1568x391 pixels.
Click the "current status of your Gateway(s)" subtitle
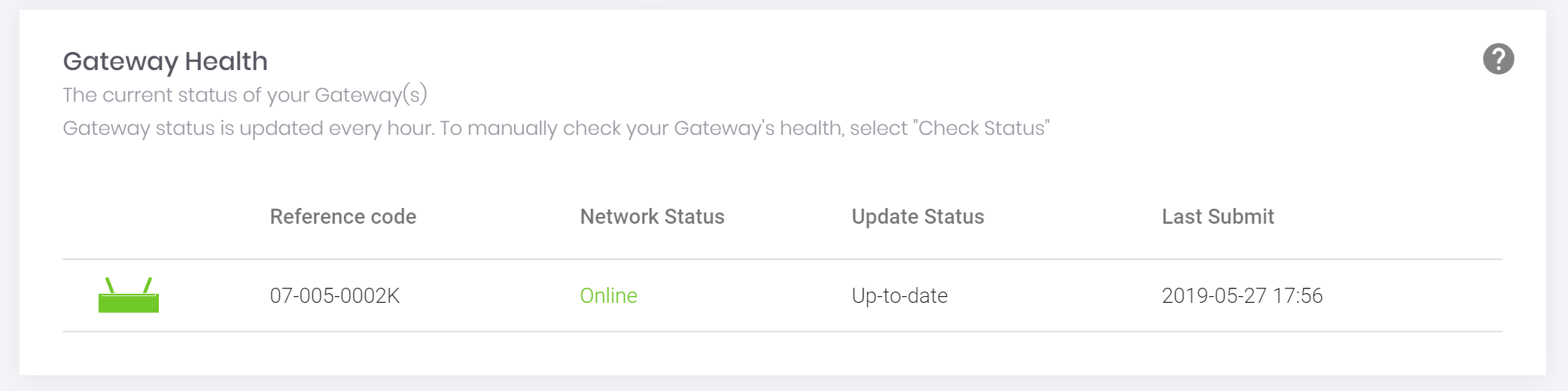[245, 95]
